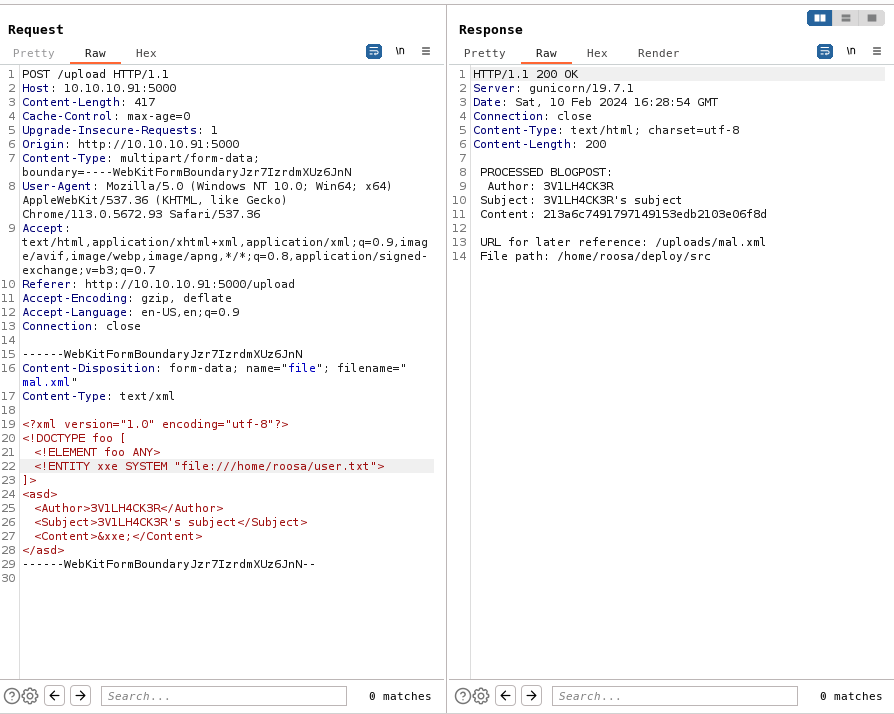Click the Content &xxe; entity line
The height and width of the screenshot is (714, 894).
118,536
